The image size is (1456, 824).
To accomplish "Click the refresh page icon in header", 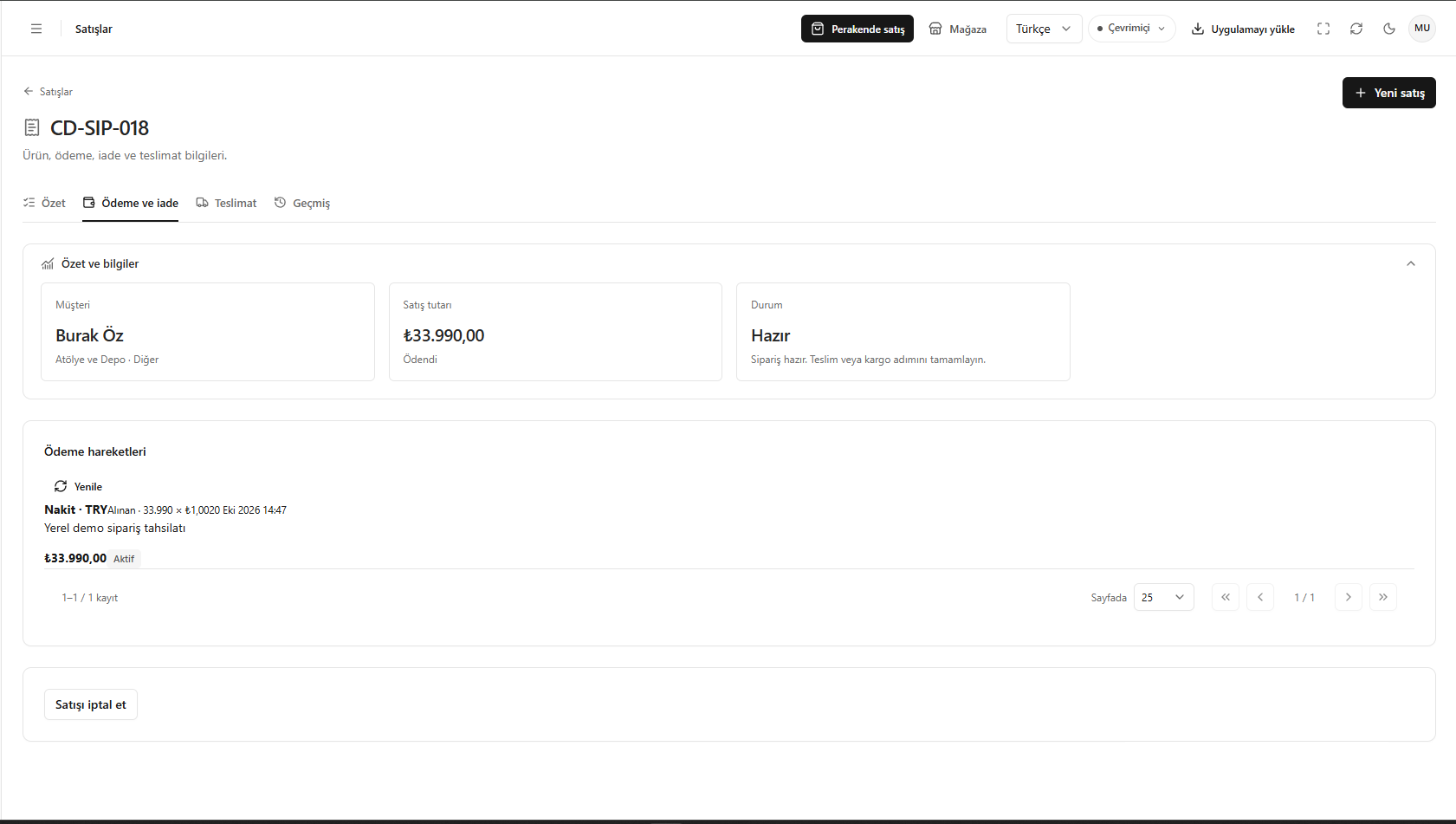I will tap(1356, 29).
